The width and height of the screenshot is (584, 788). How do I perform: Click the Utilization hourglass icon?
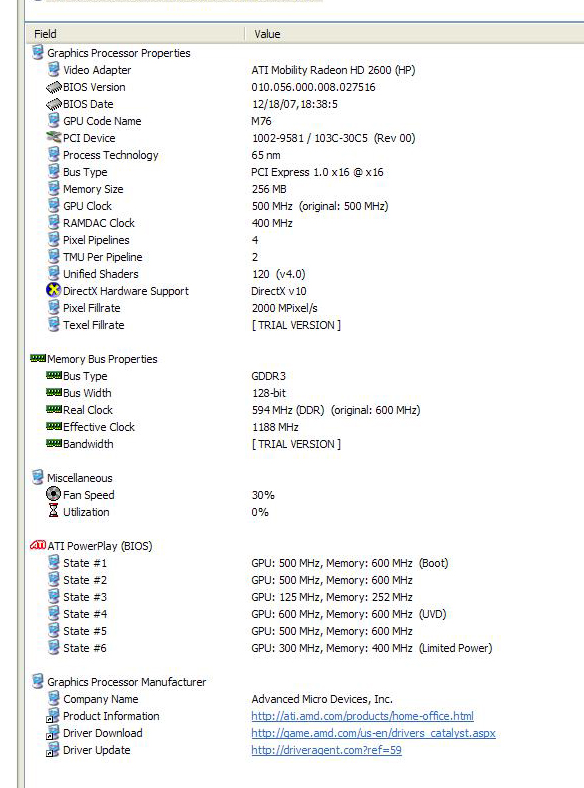coord(53,511)
